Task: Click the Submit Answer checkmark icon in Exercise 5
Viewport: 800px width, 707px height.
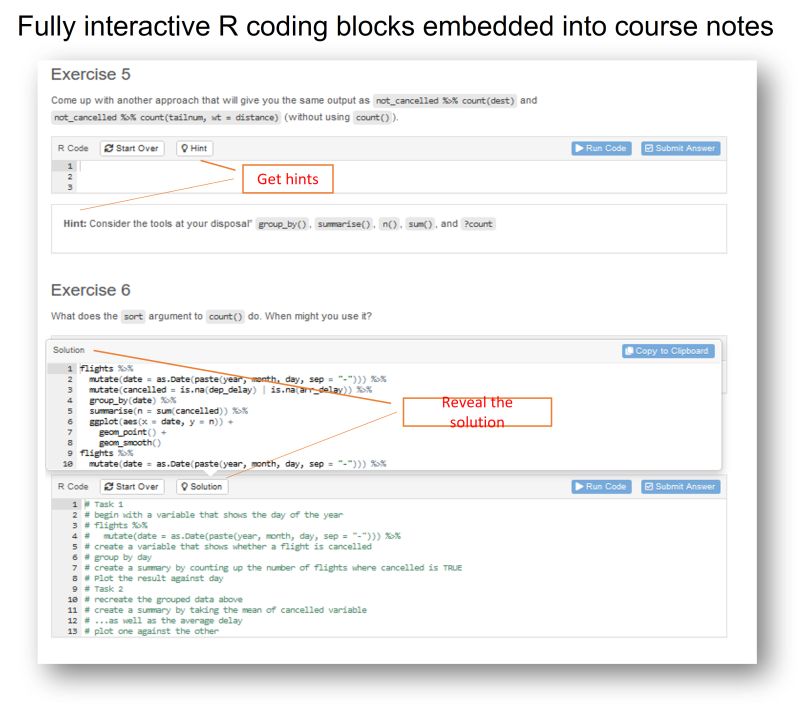Action: (647, 148)
